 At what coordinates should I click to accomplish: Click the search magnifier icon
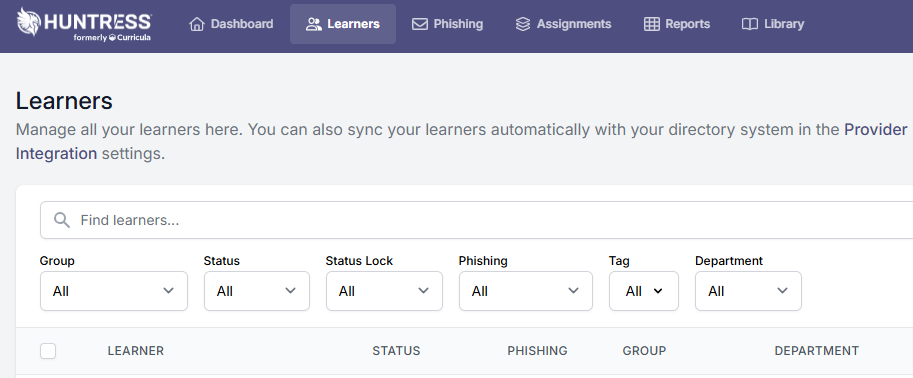(62, 220)
